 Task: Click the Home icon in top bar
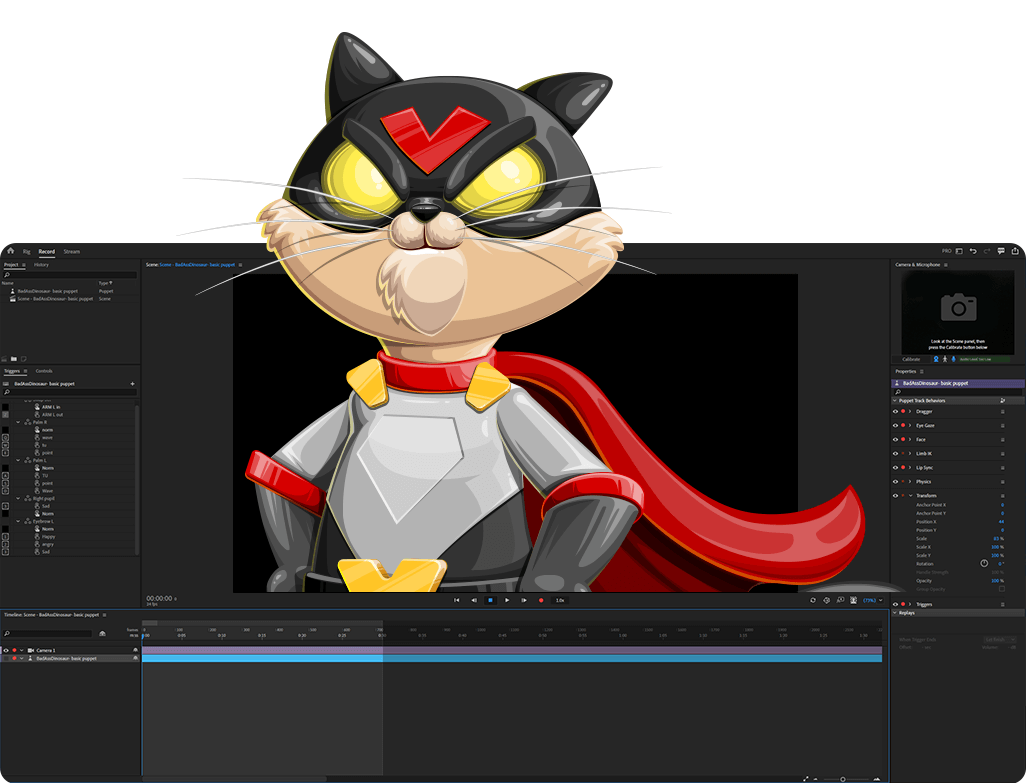(x=10, y=251)
